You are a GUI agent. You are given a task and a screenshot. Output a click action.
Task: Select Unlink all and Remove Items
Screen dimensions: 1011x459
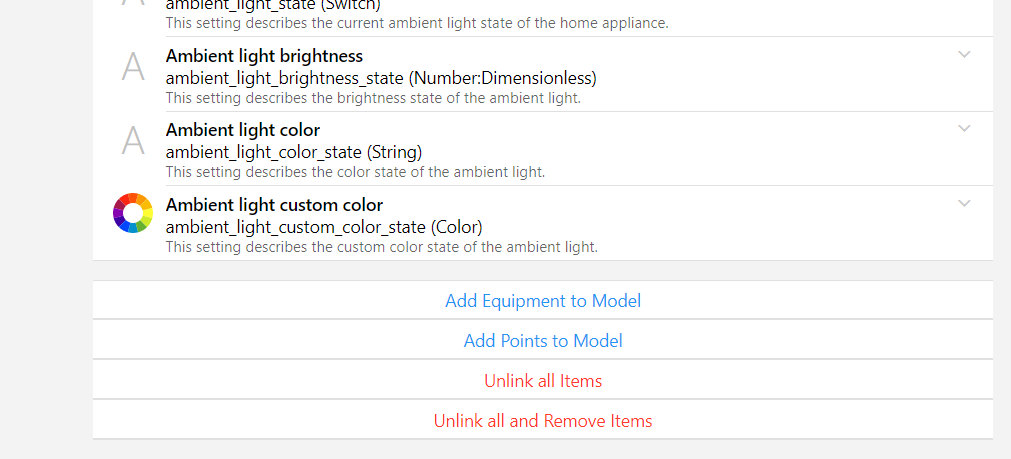(x=543, y=421)
